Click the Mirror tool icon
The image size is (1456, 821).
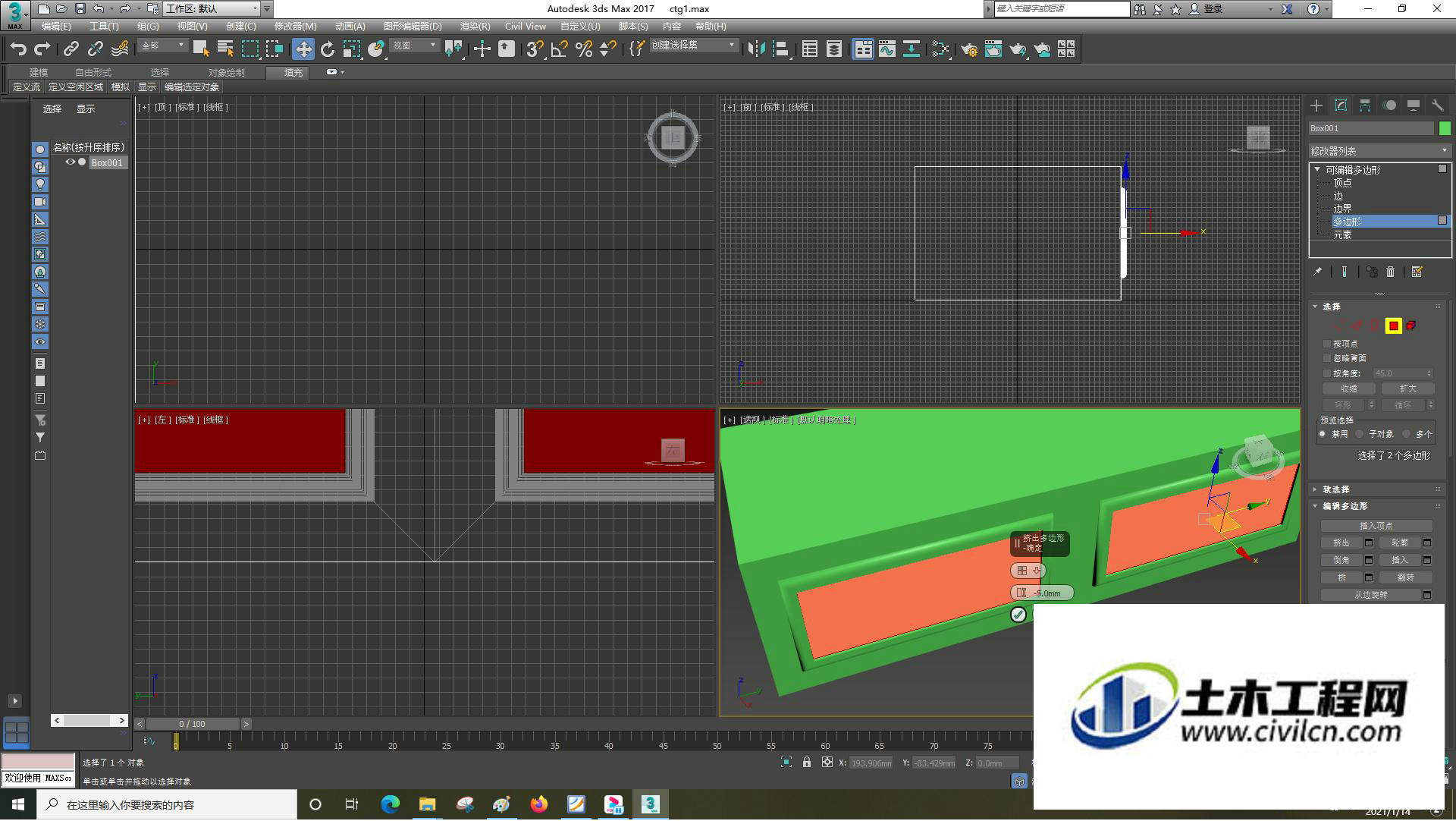pos(756,49)
